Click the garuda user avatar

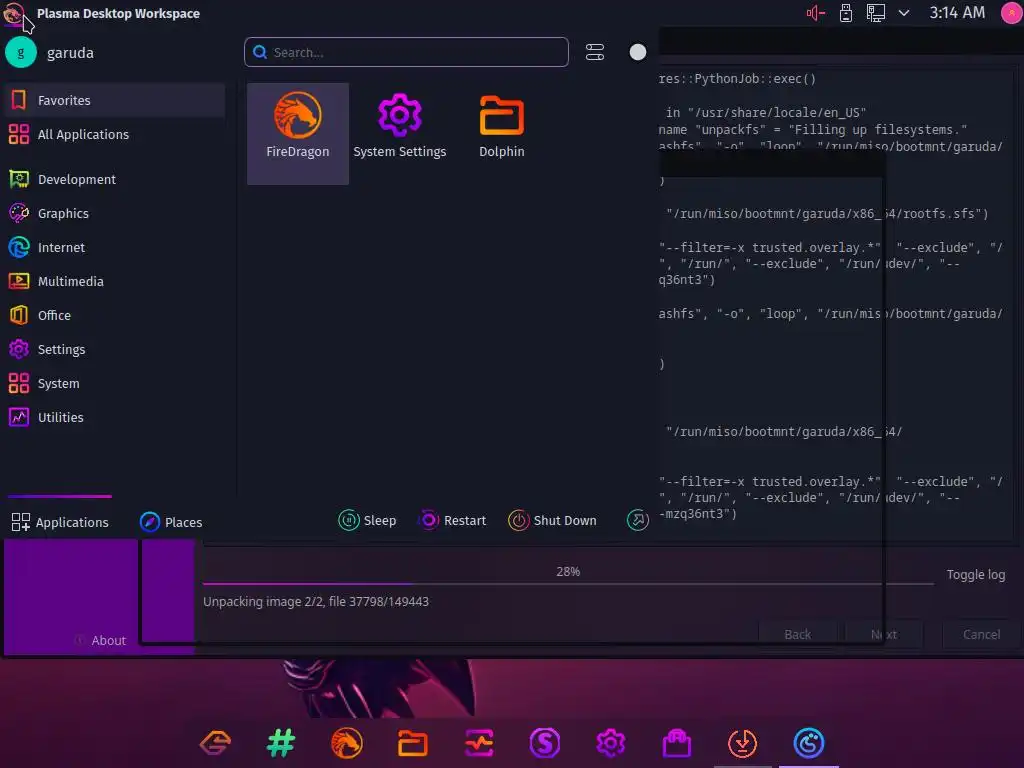coord(21,52)
